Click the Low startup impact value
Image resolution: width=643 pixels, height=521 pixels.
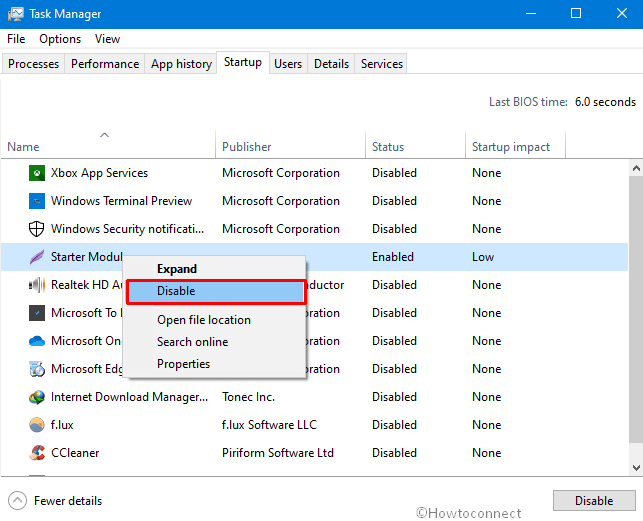click(x=483, y=257)
